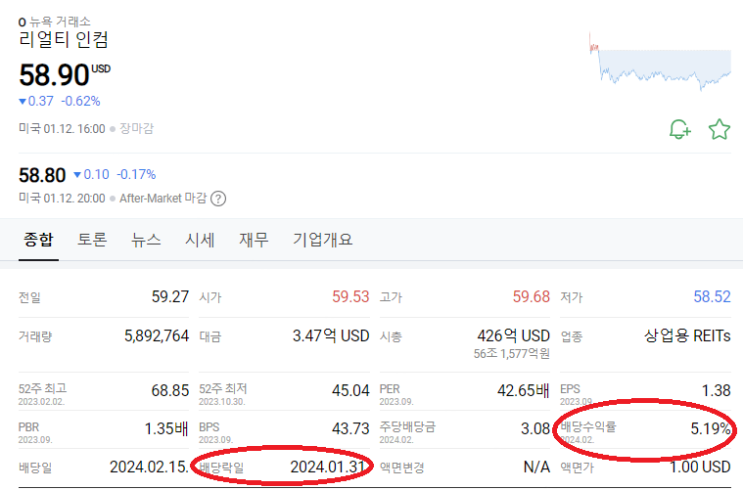Click the 전일 value 59.27
The height and width of the screenshot is (490, 743).
[x=170, y=297]
